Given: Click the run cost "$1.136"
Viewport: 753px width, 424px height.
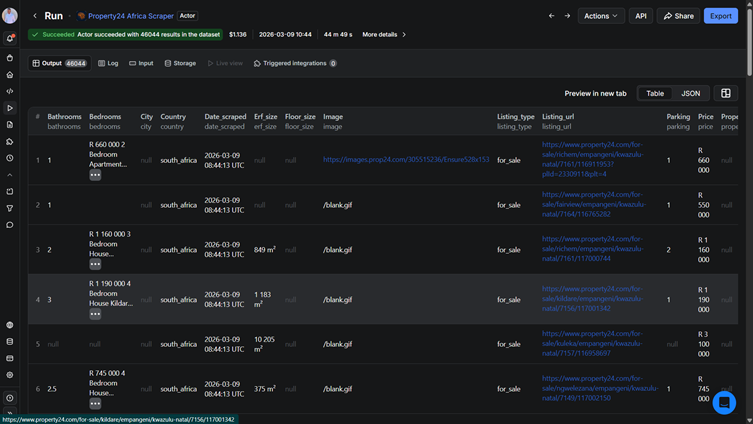Looking at the screenshot, I should coord(238,35).
